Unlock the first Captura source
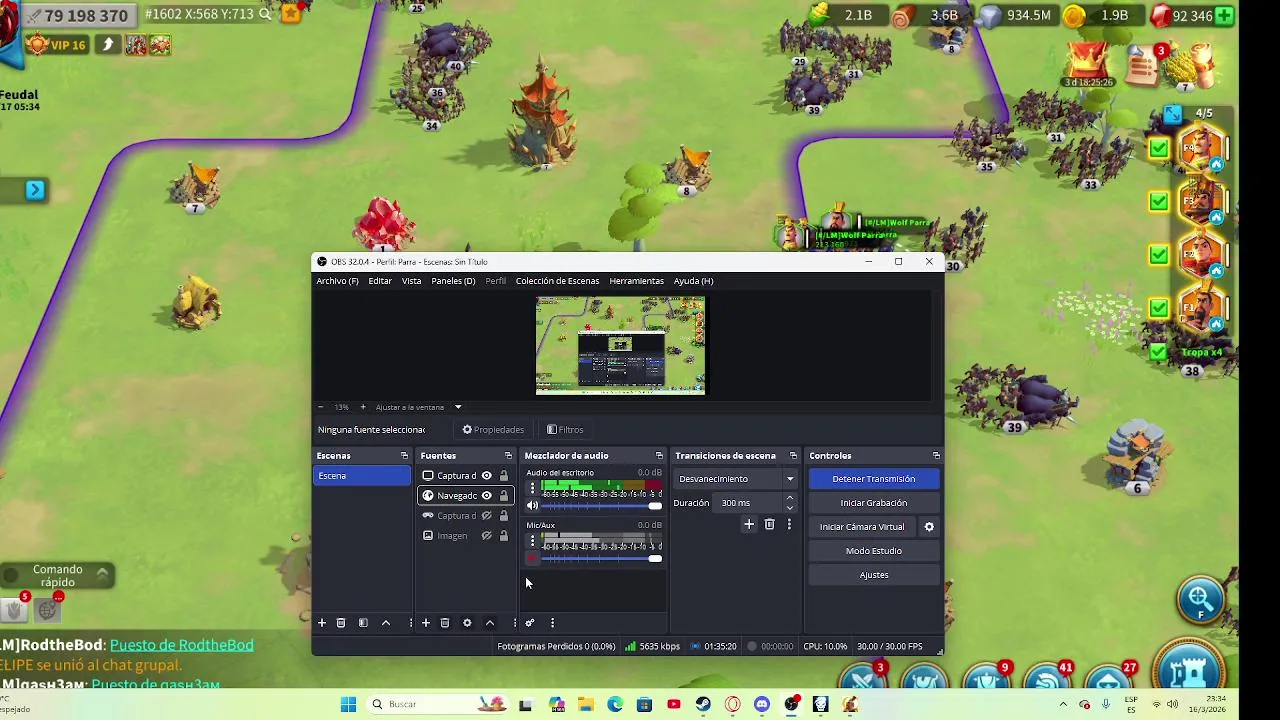 (x=504, y=476)
